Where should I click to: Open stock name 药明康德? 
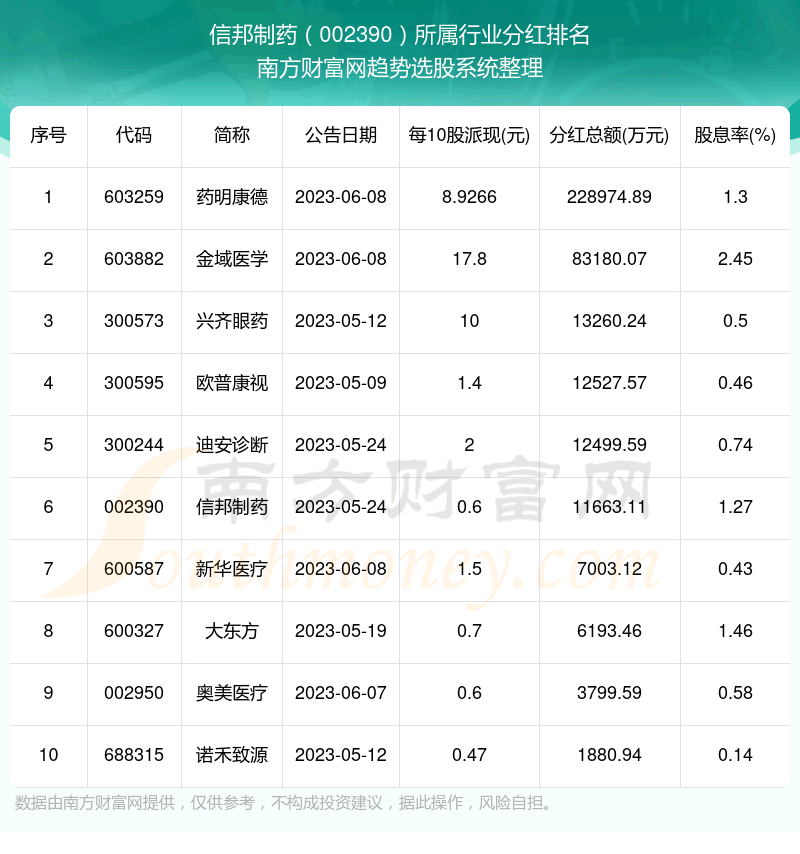(x=232, y=197)
